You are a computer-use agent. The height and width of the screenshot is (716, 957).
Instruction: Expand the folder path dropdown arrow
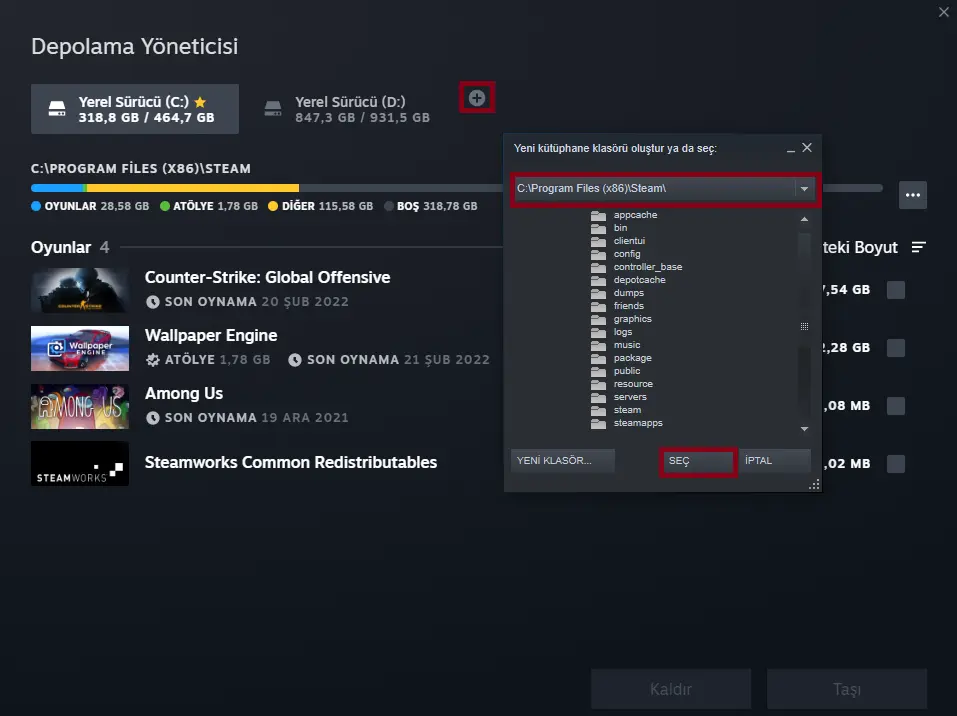(x=804, y=189)
